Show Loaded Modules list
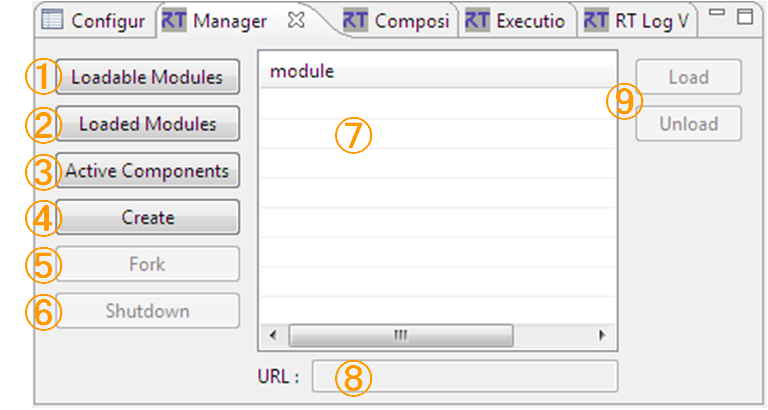The width and height of the screenshot is (768, 410). tap(147, 124)
